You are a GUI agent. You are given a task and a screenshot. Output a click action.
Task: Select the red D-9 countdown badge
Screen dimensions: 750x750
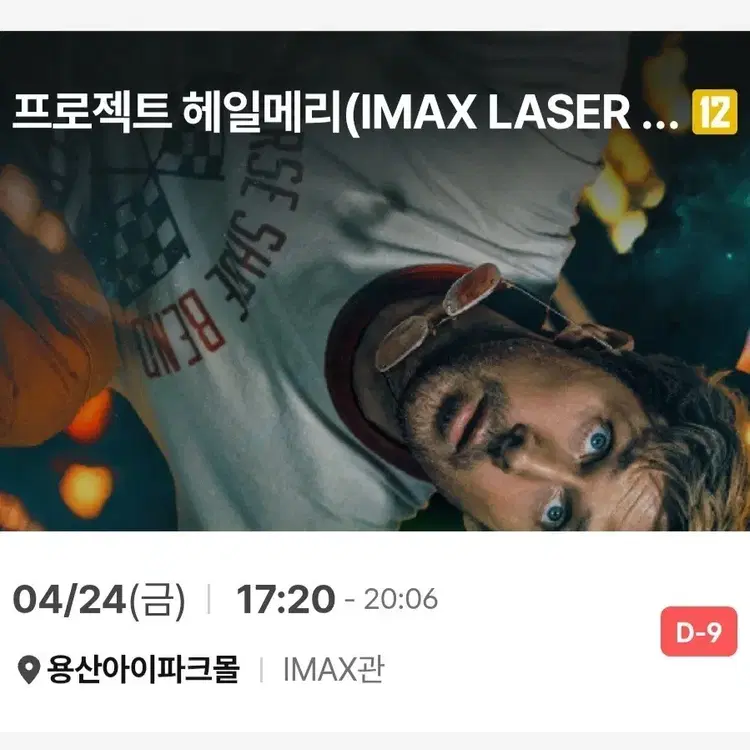point(698,632)
